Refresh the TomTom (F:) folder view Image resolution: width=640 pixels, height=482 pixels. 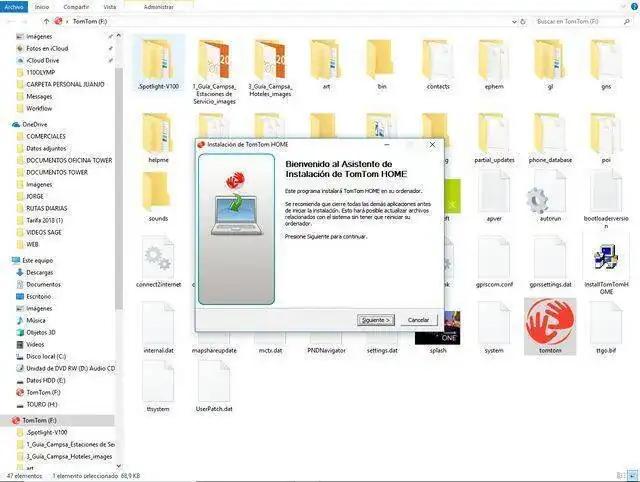tap(523, 22)
